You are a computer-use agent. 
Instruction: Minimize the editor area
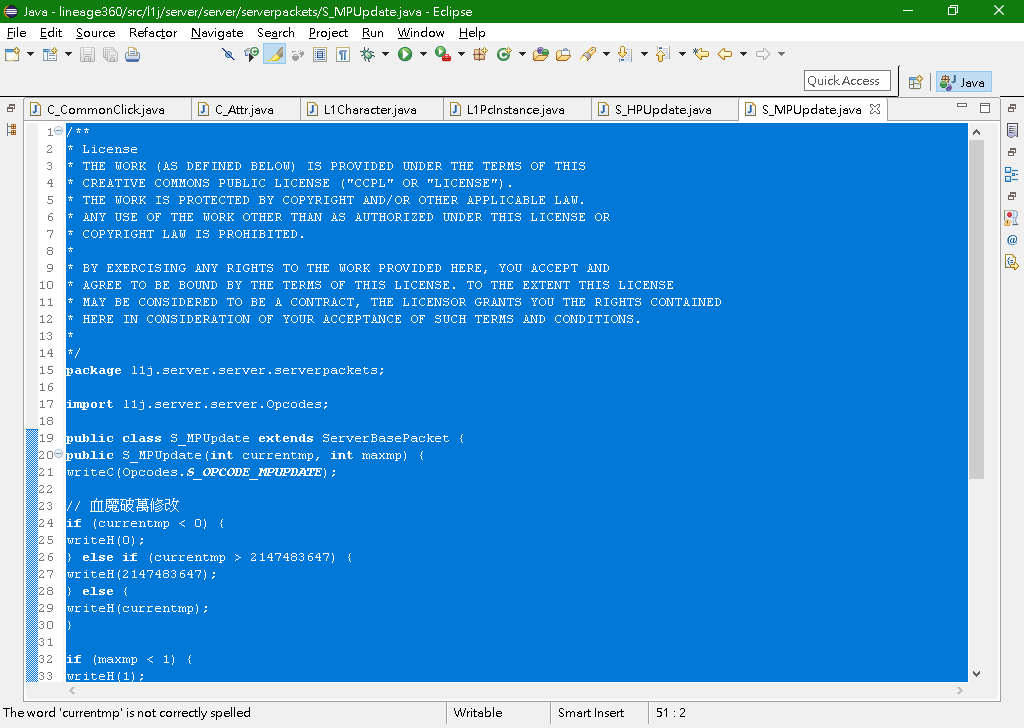[x=962, y=106]
